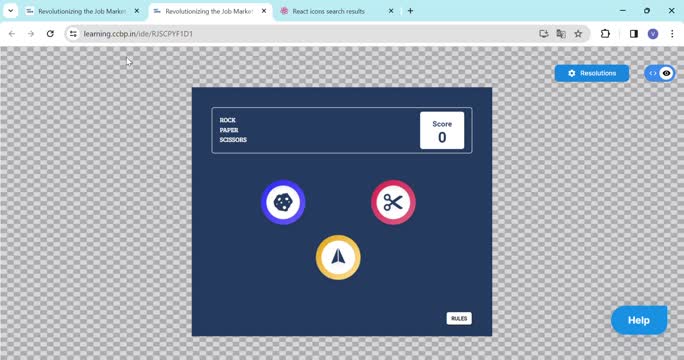684x360 pixels.
Task: Toggle the code/preview eye switch
Action: pyautogui.click(x=660, y=73)
